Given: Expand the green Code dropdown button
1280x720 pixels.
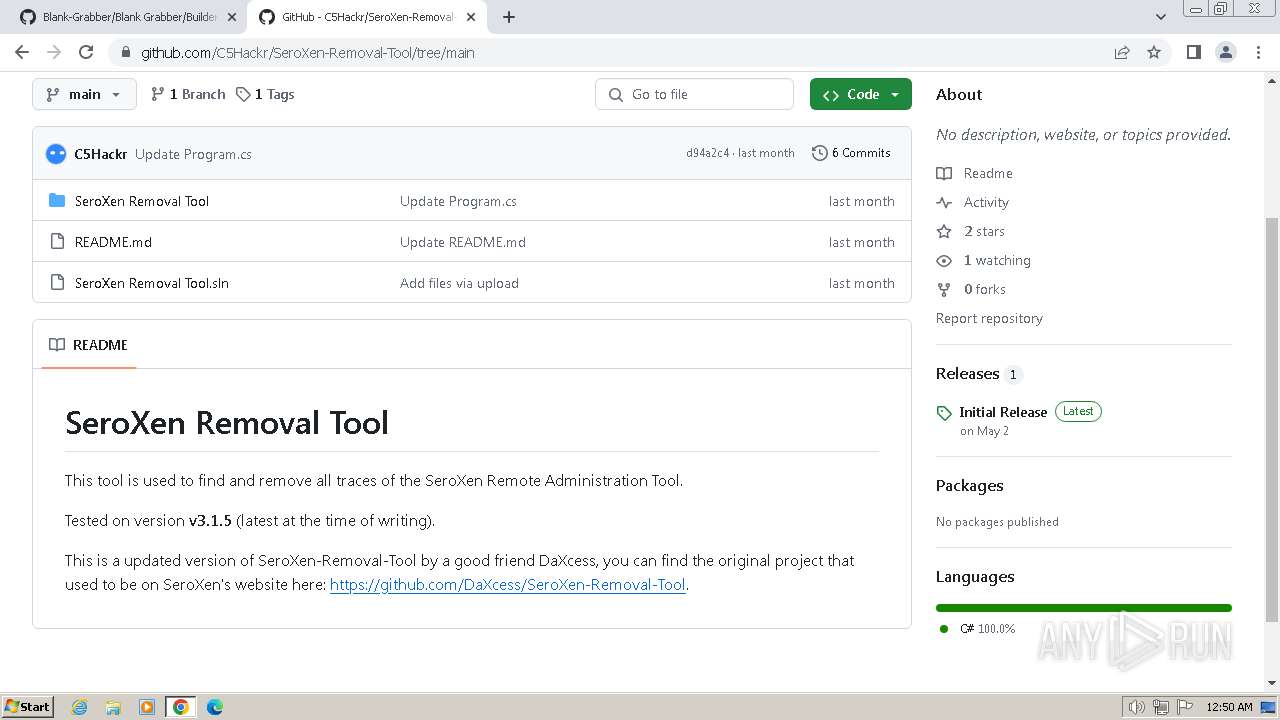Looking at the screenshot, I should 861,94.
